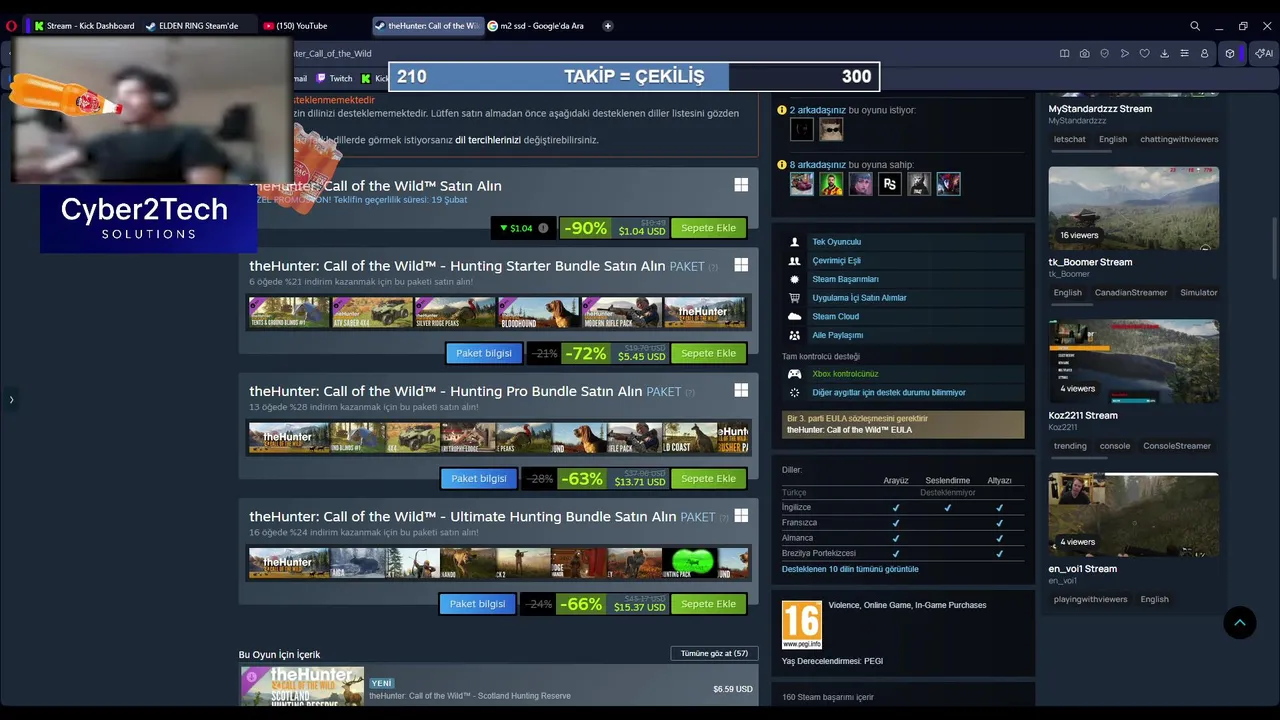This screenshot has height=720, width=1280.
Task: Click the price-drop $1.04 info icon
Action: [543, 228]
